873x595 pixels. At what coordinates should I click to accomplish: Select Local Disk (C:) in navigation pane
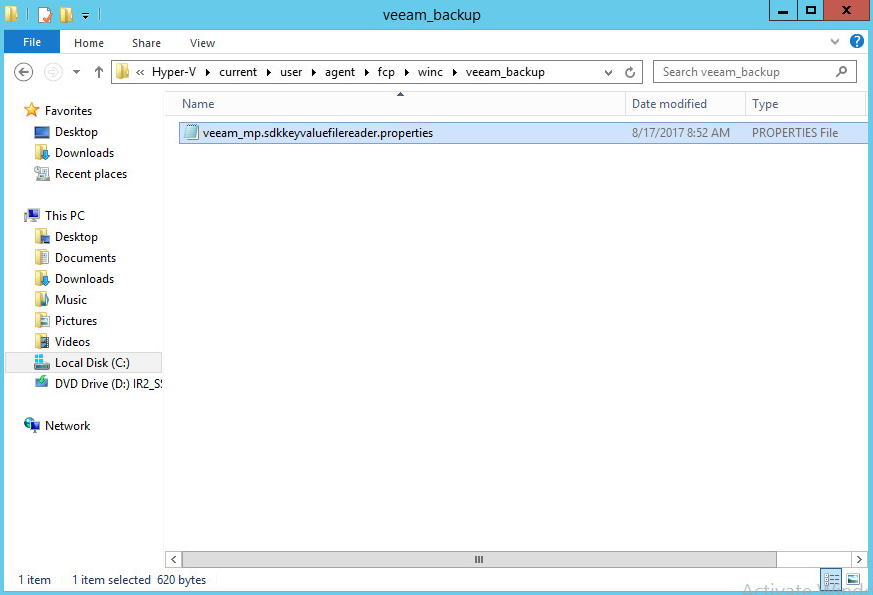click(x=92, y=363)
